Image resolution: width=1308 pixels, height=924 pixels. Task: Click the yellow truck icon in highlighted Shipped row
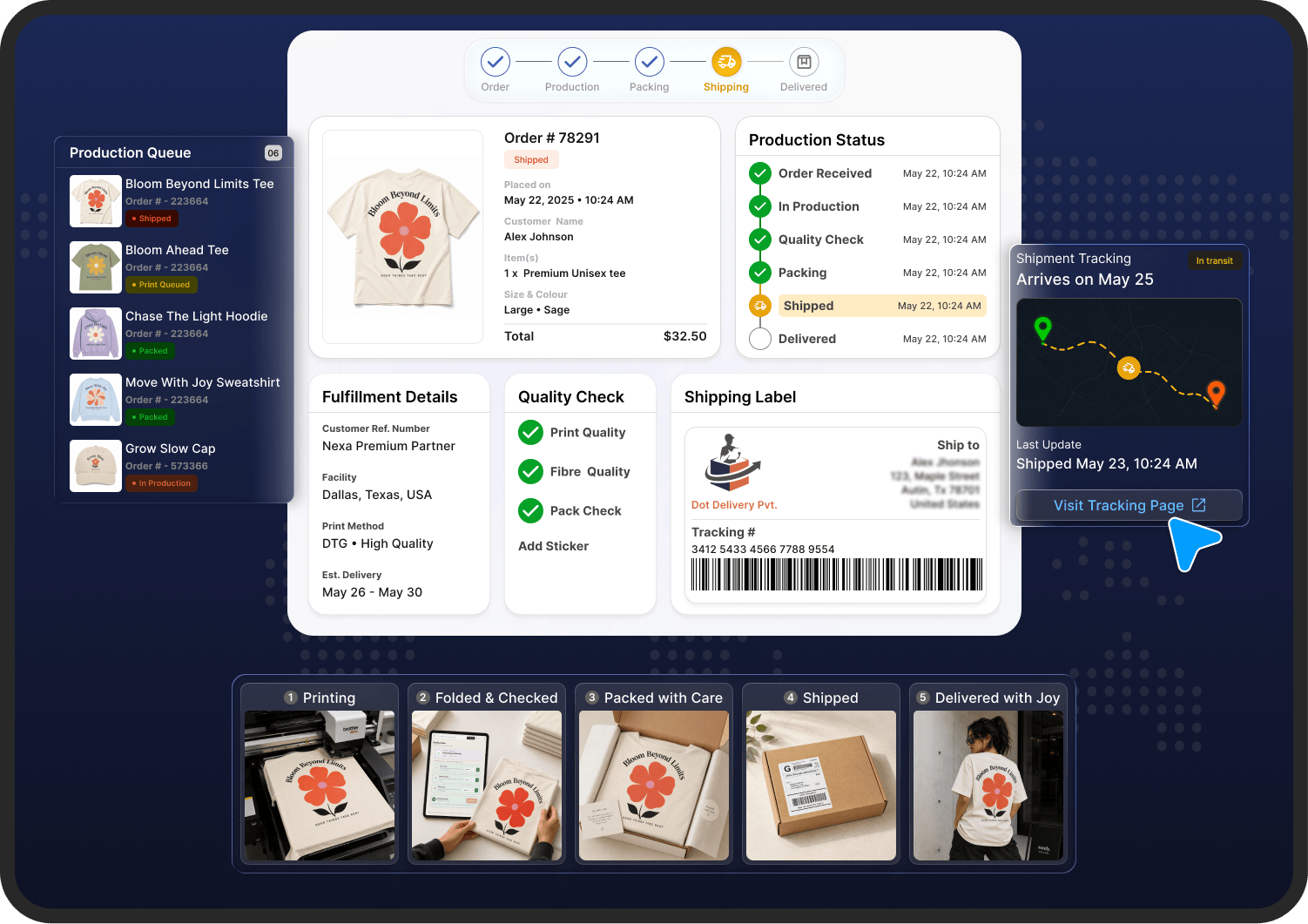click(760, 306)
